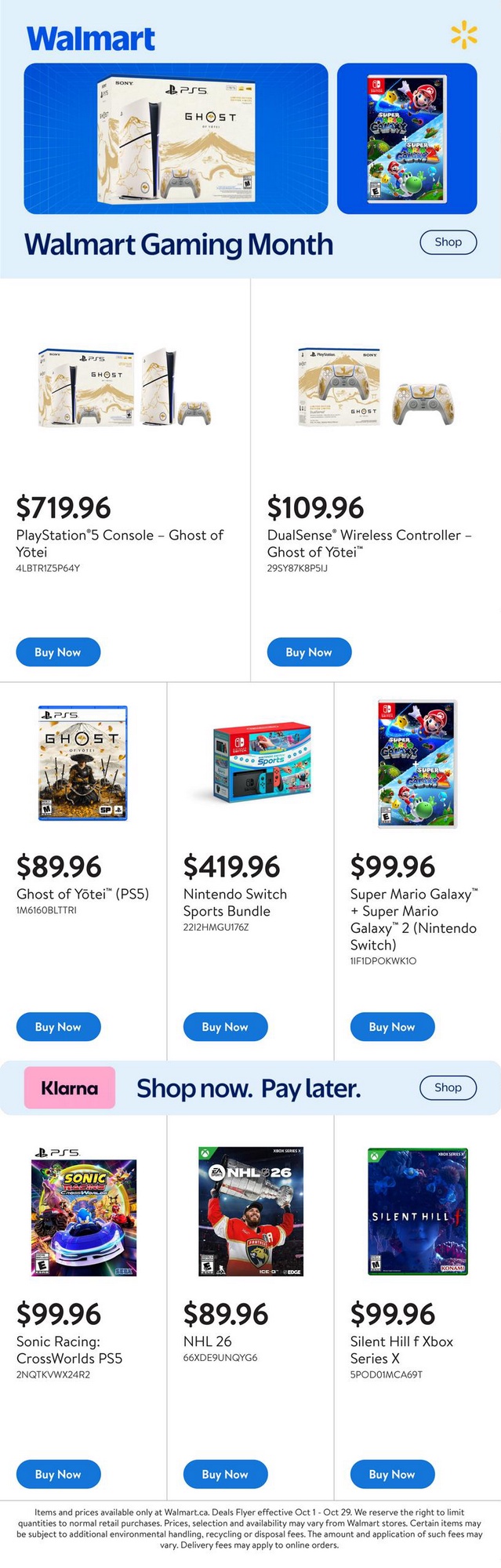Buy the DualSense Ghost of Yōtei controller

(309, 652)
